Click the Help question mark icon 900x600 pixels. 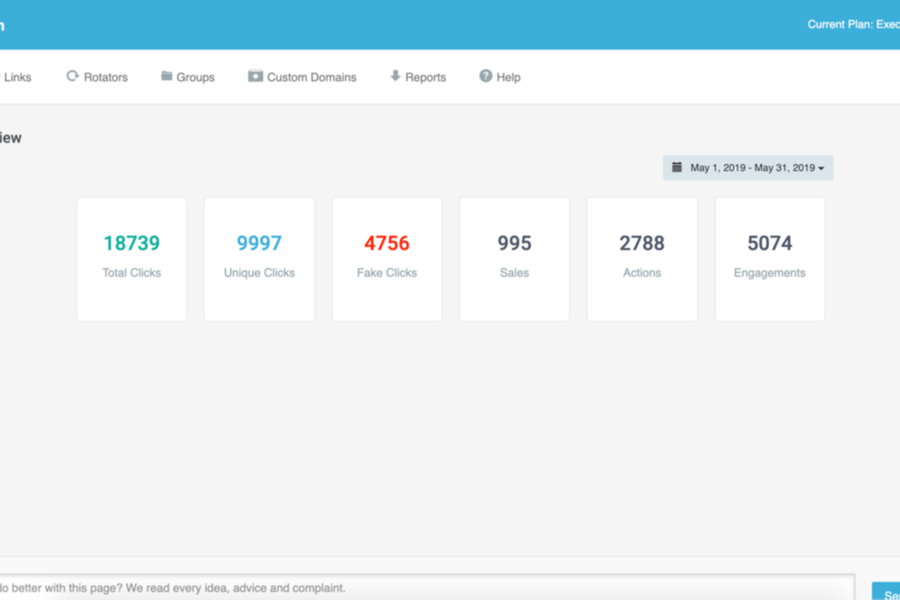(x=486, y=76)
